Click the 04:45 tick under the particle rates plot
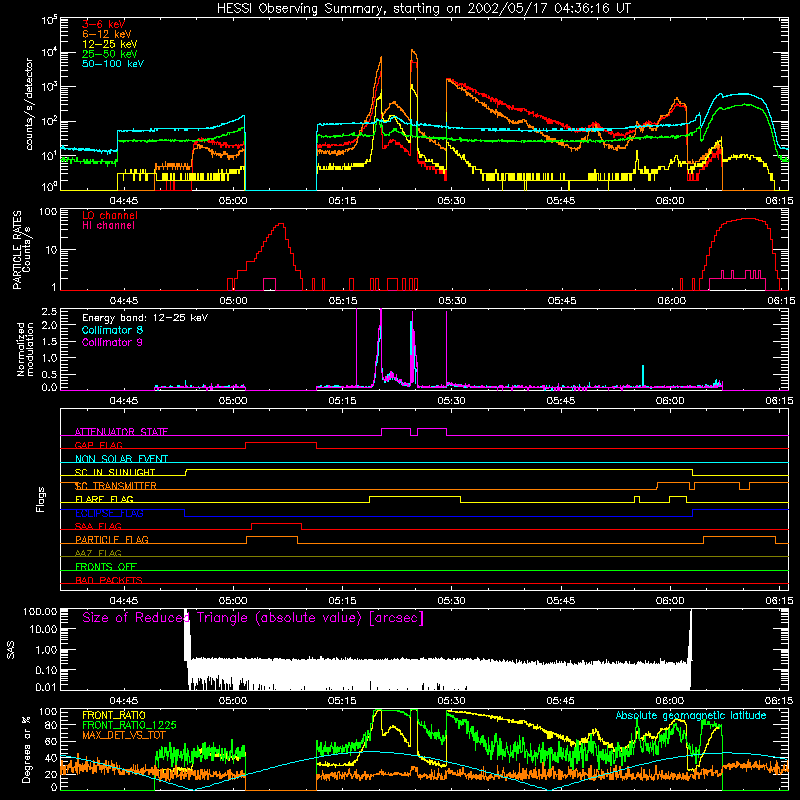800x800 pixels. pos(123,301)
